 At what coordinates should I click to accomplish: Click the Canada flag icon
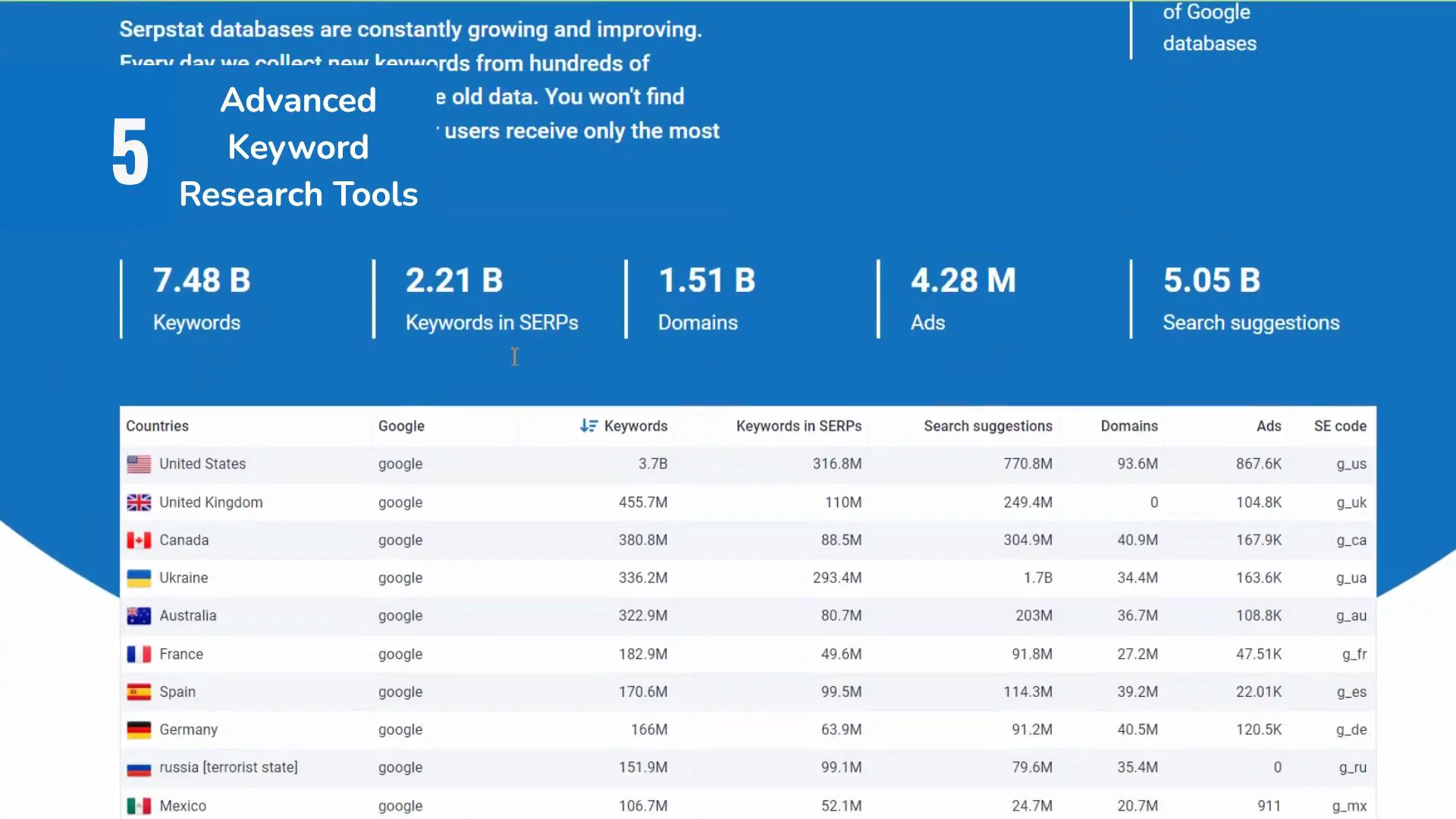point(139,541)
